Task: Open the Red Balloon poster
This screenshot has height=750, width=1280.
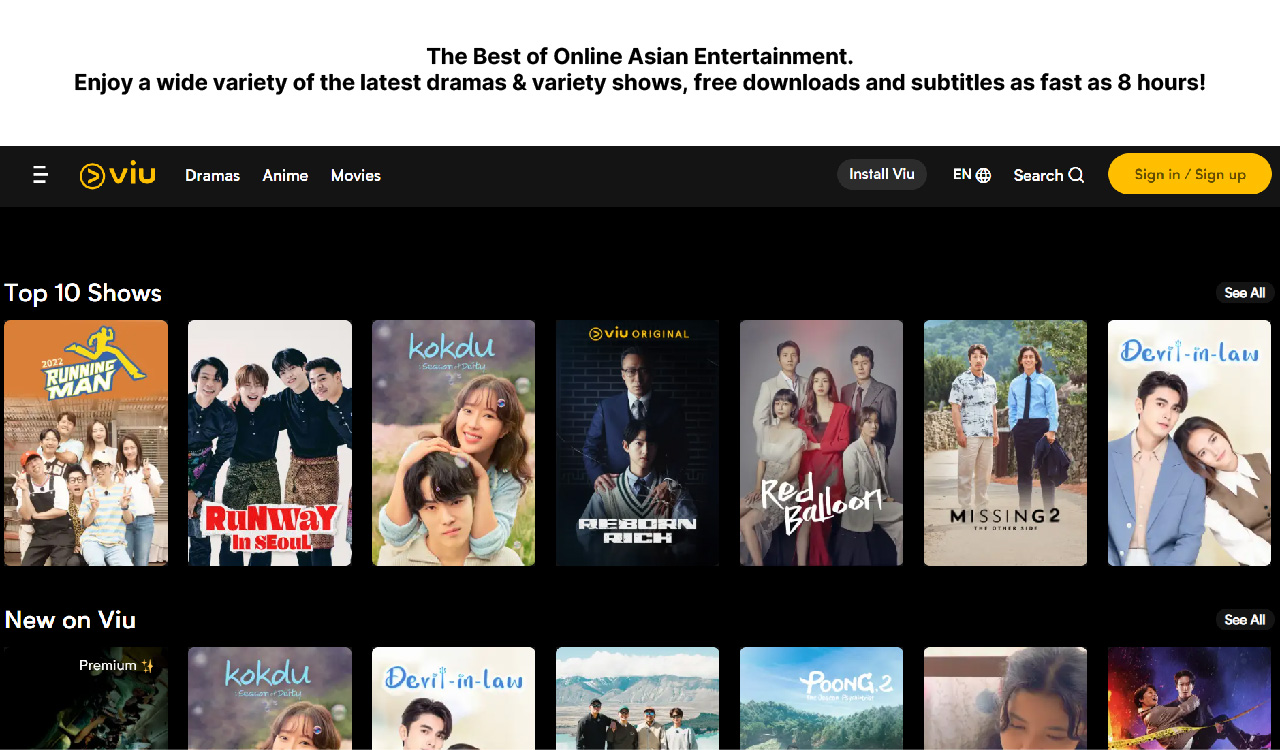Action: point(821,443)
